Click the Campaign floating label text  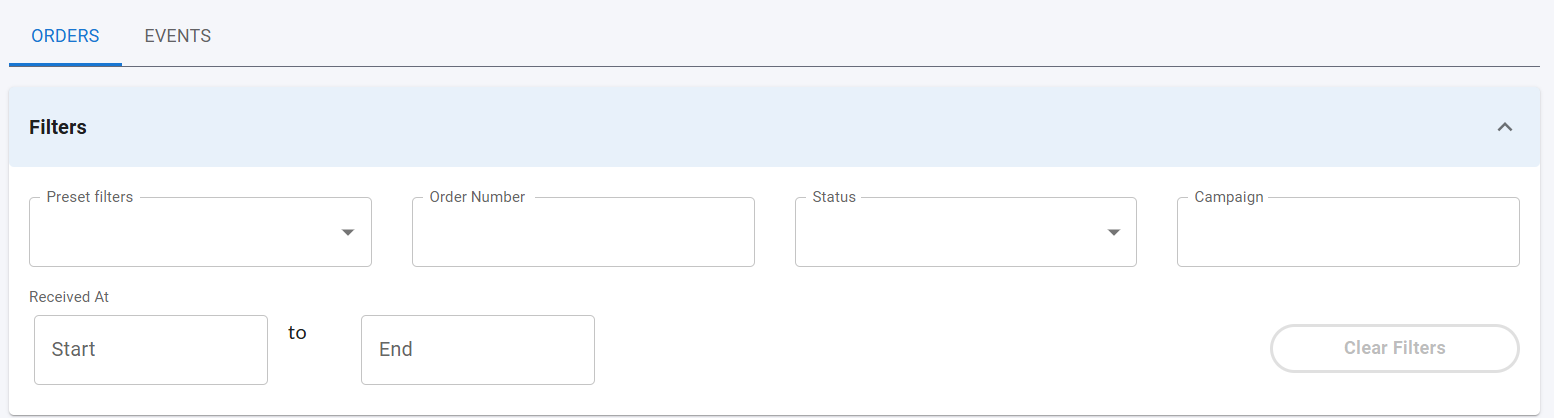click(x=1229, y=197)
